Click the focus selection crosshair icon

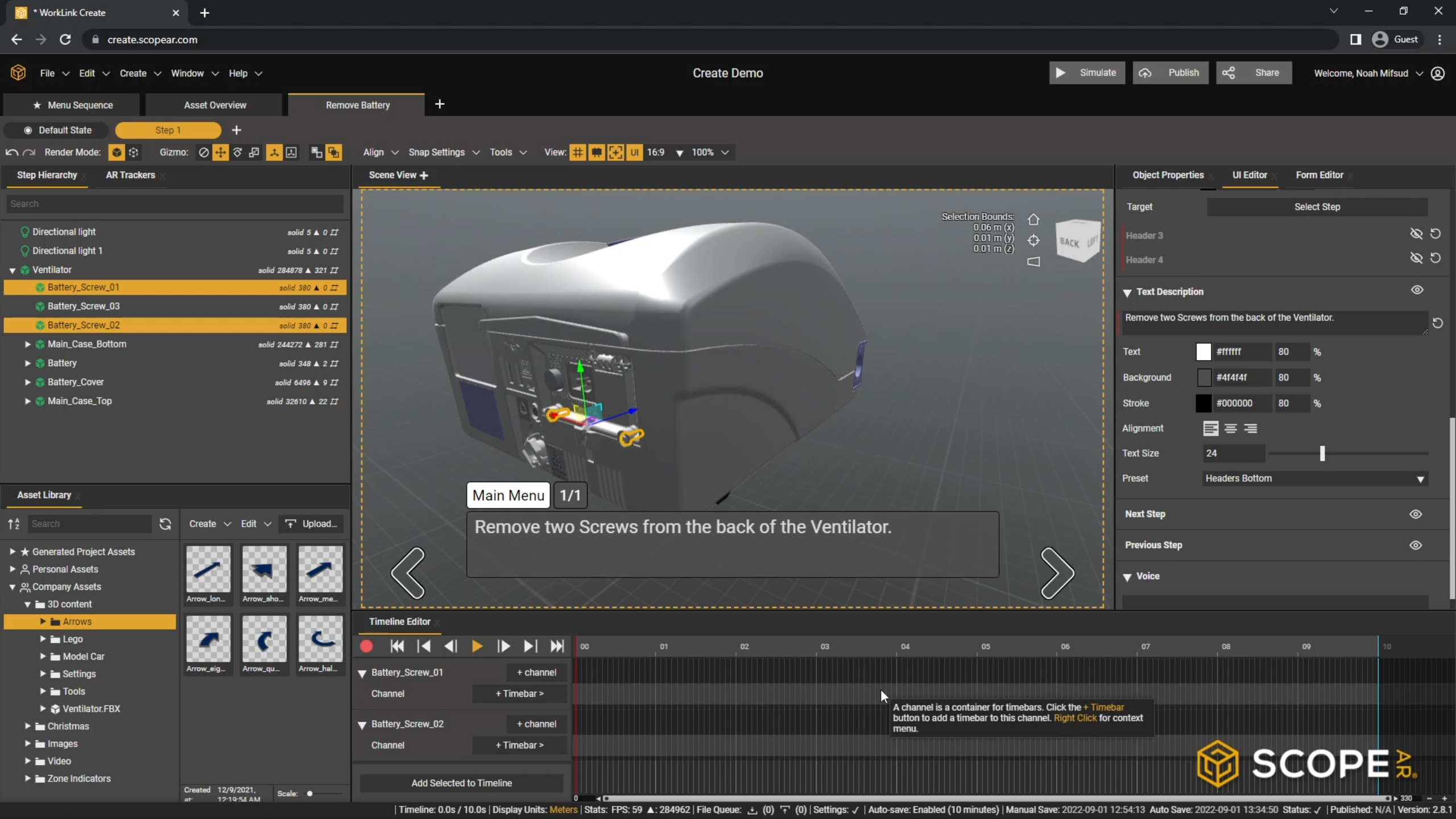(x=1033, y=241)
